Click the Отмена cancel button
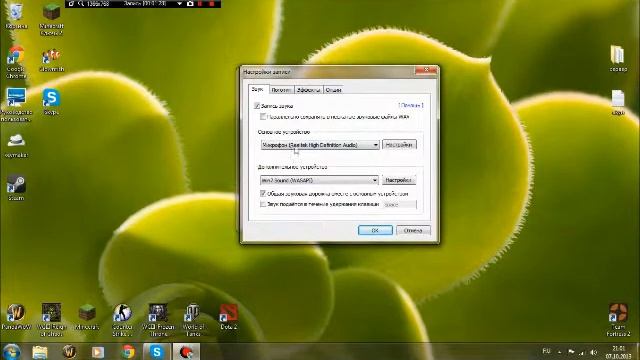This screenshot has width=640, height=360. pyautogui.click(x=413, y=230)
